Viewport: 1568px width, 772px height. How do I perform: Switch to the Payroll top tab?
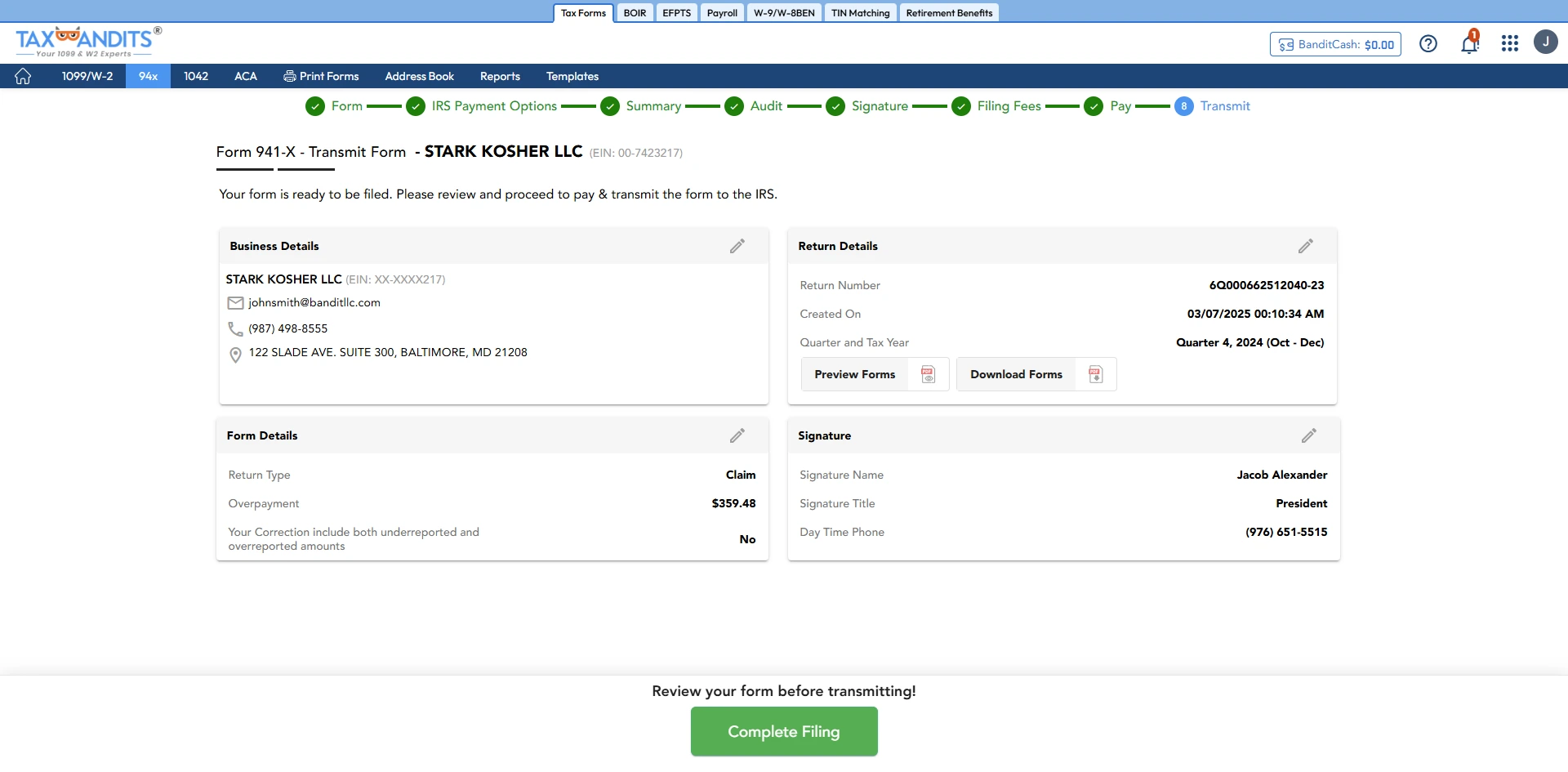click(x=722, y=13)
